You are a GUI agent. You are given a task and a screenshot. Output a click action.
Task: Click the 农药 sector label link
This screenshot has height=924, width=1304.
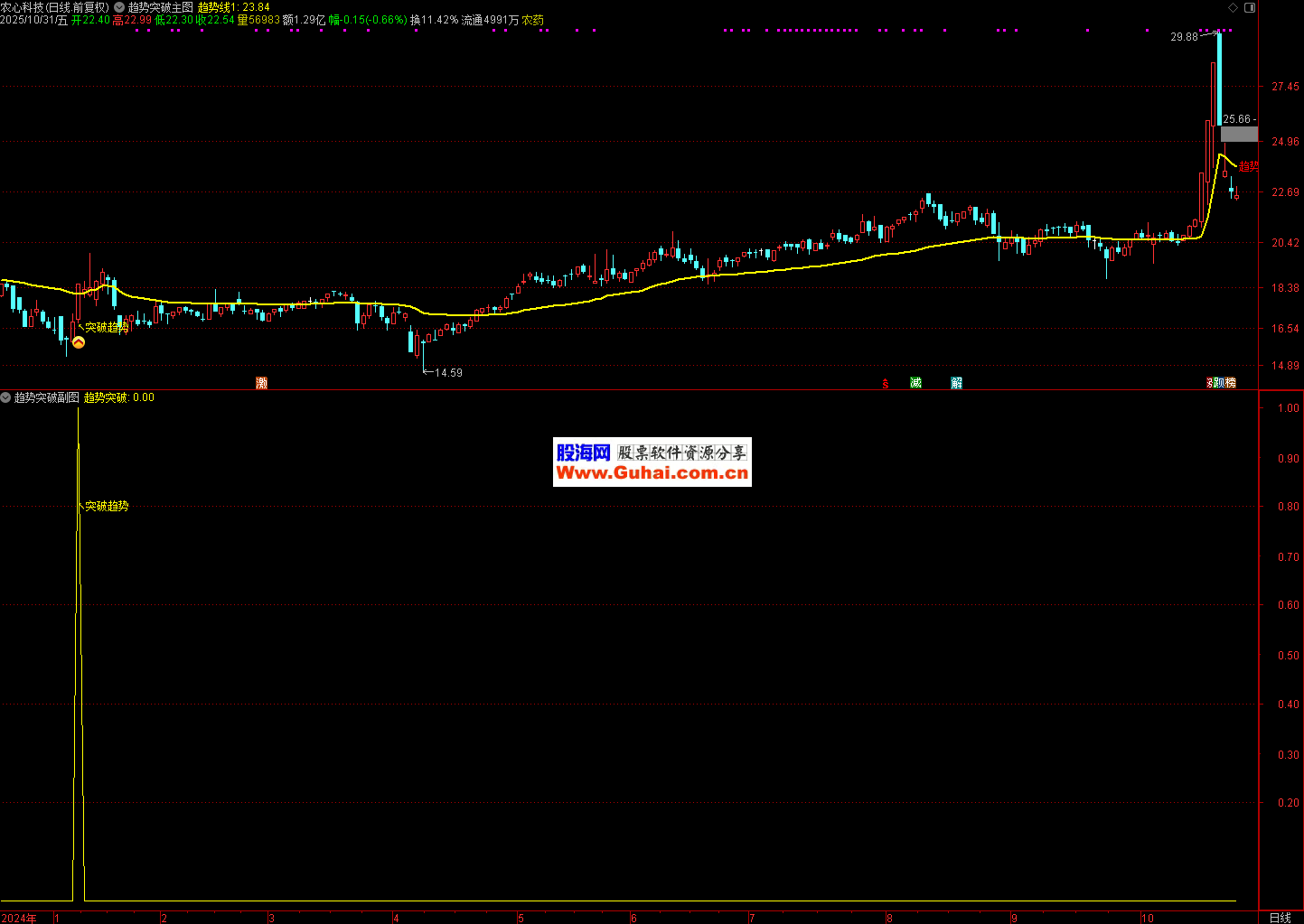point(533,20)
